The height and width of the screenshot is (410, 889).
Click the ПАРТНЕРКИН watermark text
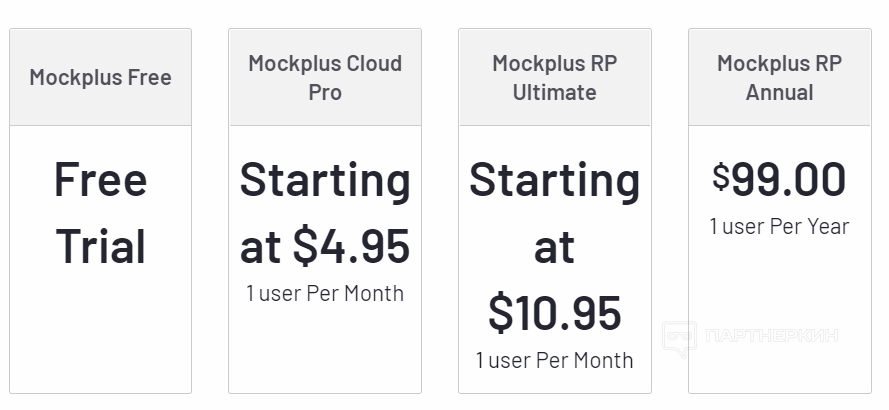click(x=770, y=336)
